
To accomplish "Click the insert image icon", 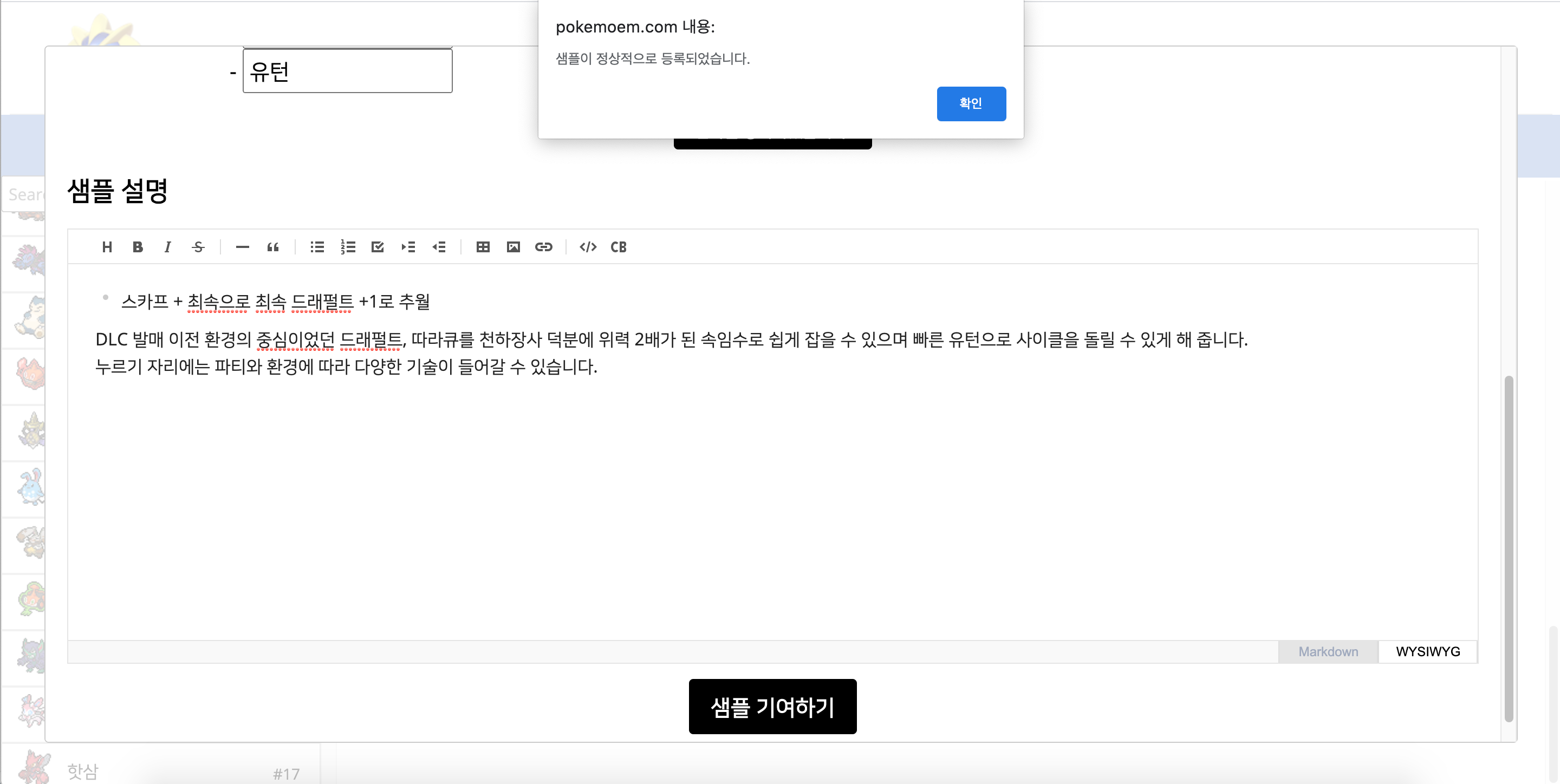I will coord(513,247).
